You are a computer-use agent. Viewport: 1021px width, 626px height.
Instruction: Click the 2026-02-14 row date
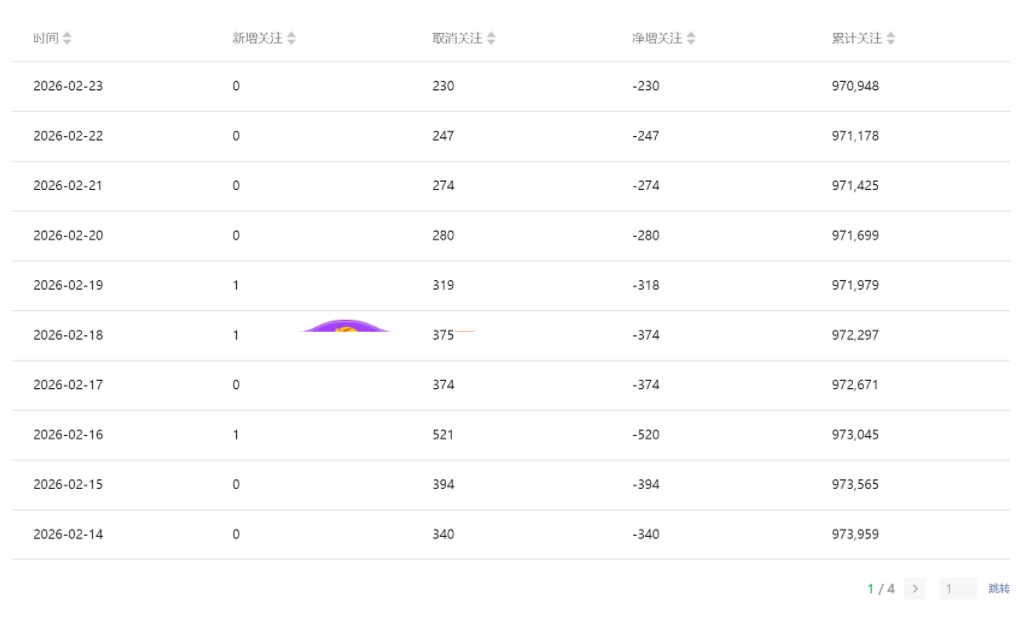68,534
